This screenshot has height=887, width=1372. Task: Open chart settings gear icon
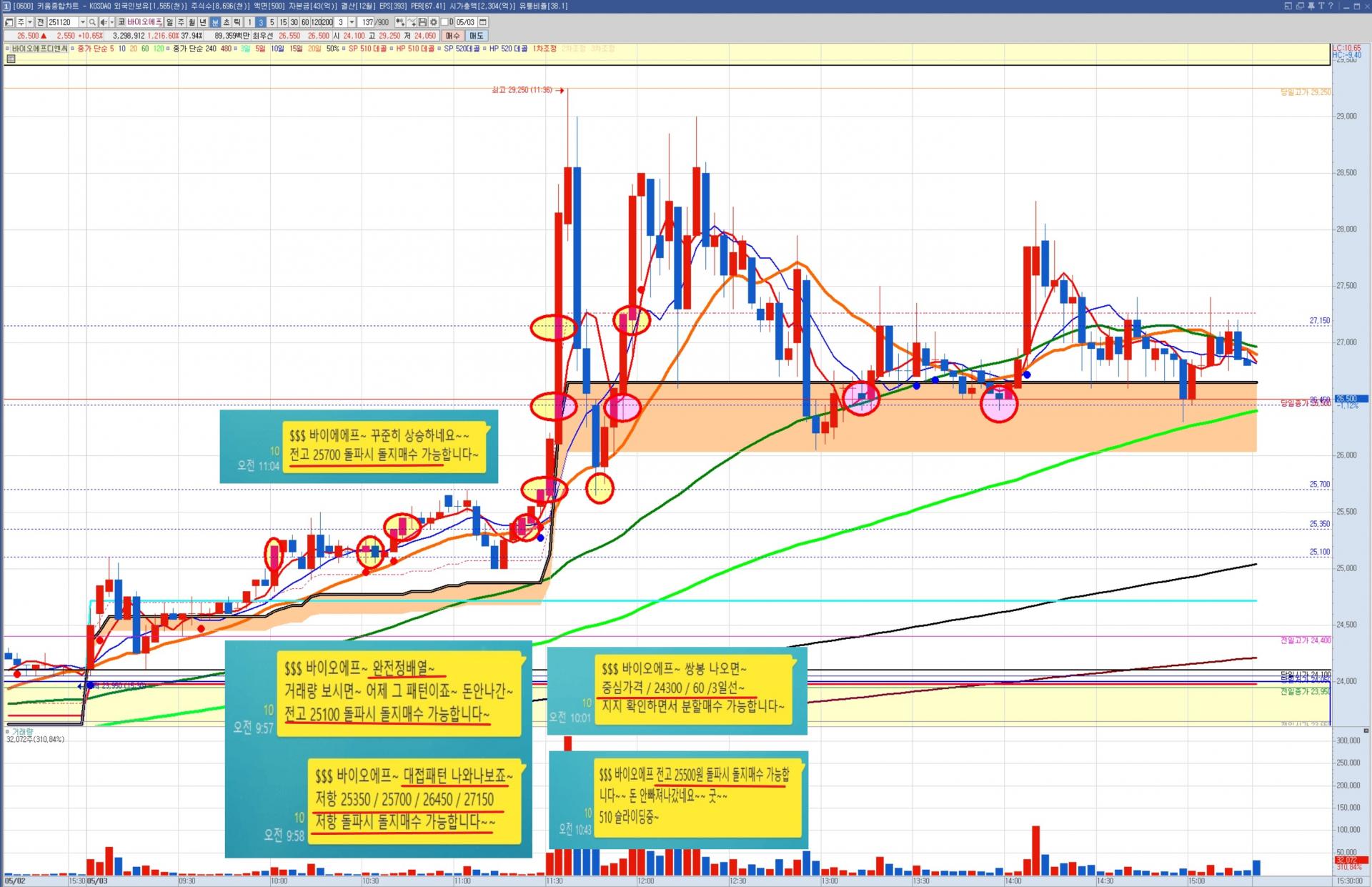pos(433,22)
